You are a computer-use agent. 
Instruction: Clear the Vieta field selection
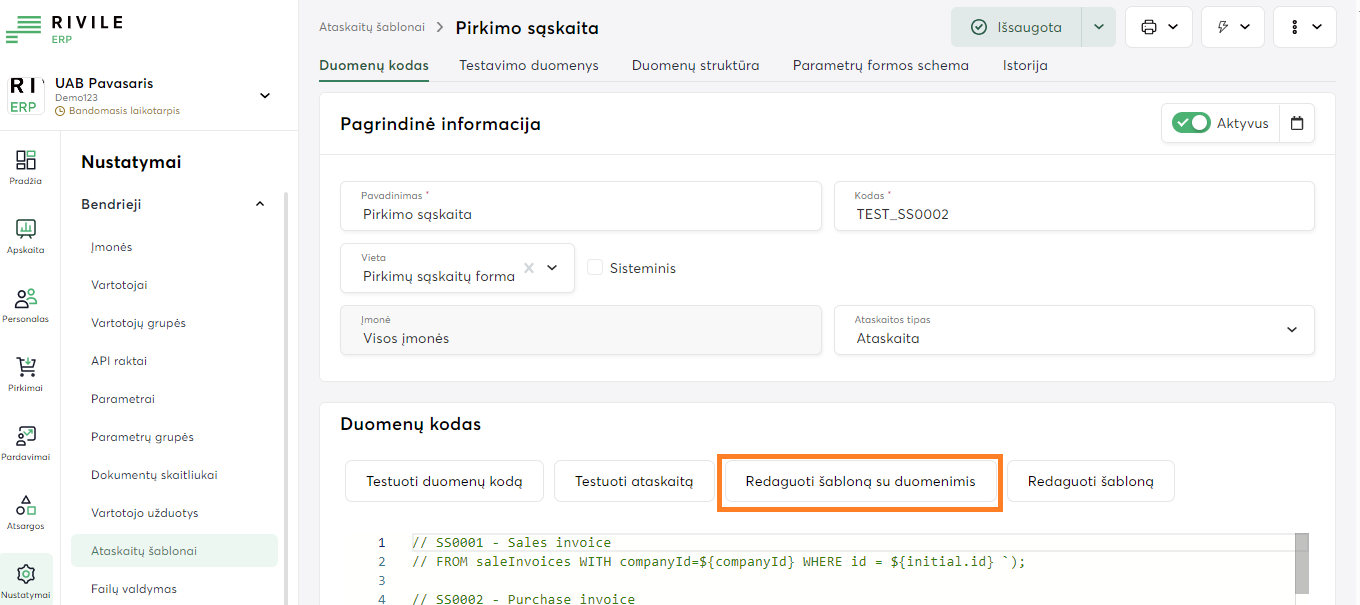[x=529, y=268]
